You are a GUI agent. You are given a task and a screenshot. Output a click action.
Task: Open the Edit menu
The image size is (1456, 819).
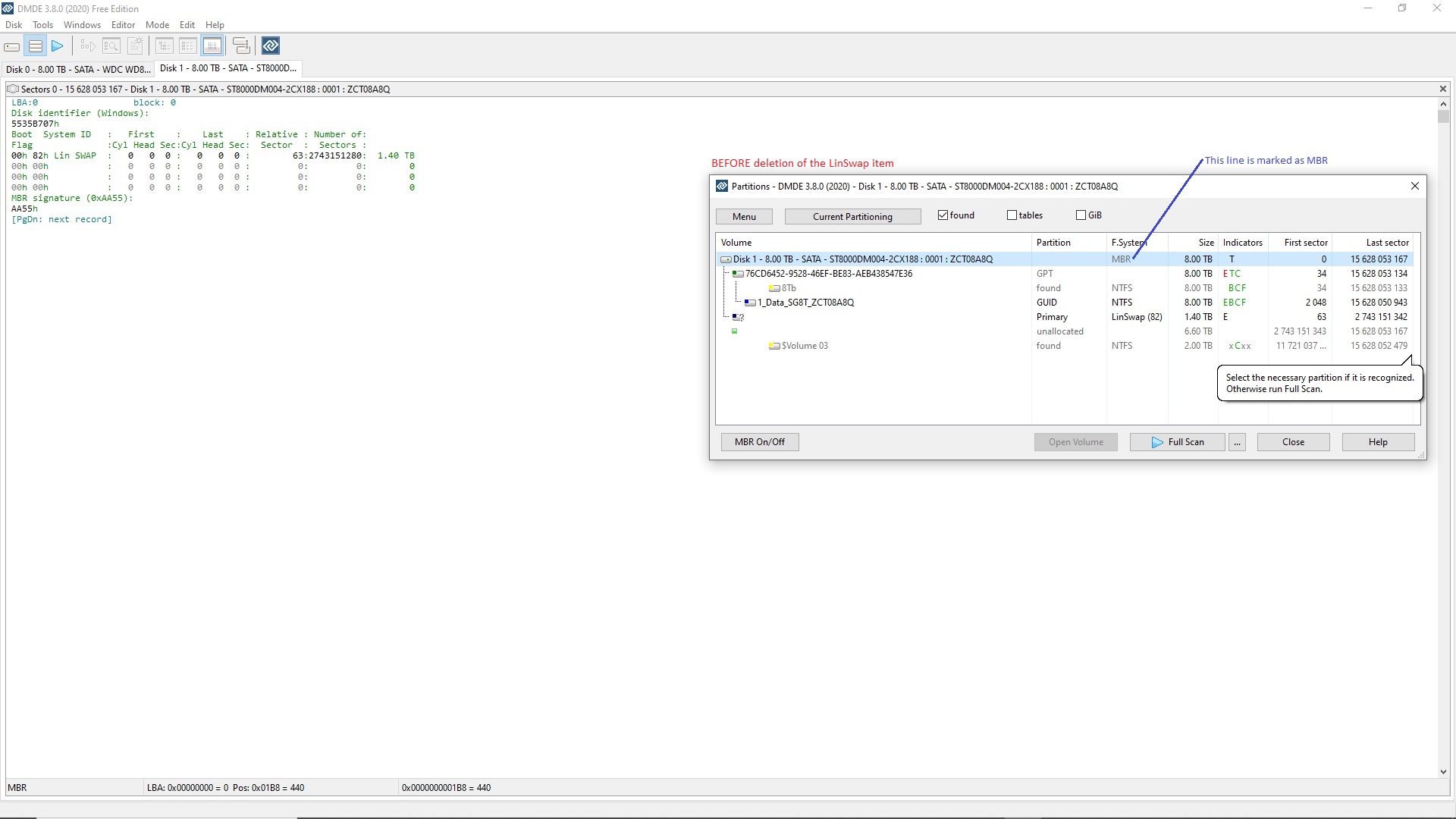coord(187,25)
